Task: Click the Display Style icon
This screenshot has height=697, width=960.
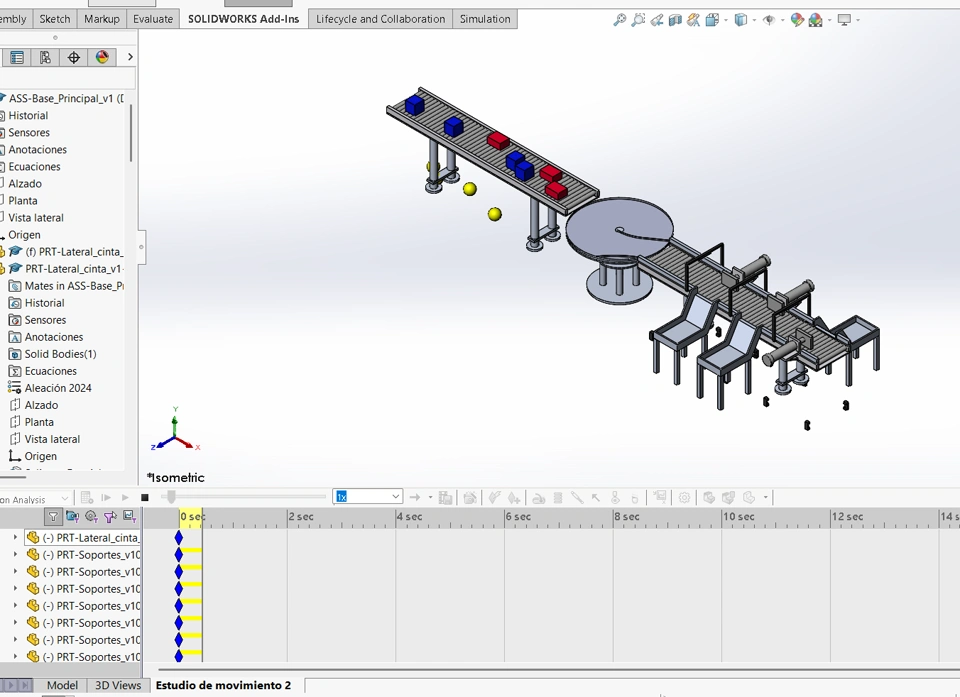Action: (x=741, y=20)
